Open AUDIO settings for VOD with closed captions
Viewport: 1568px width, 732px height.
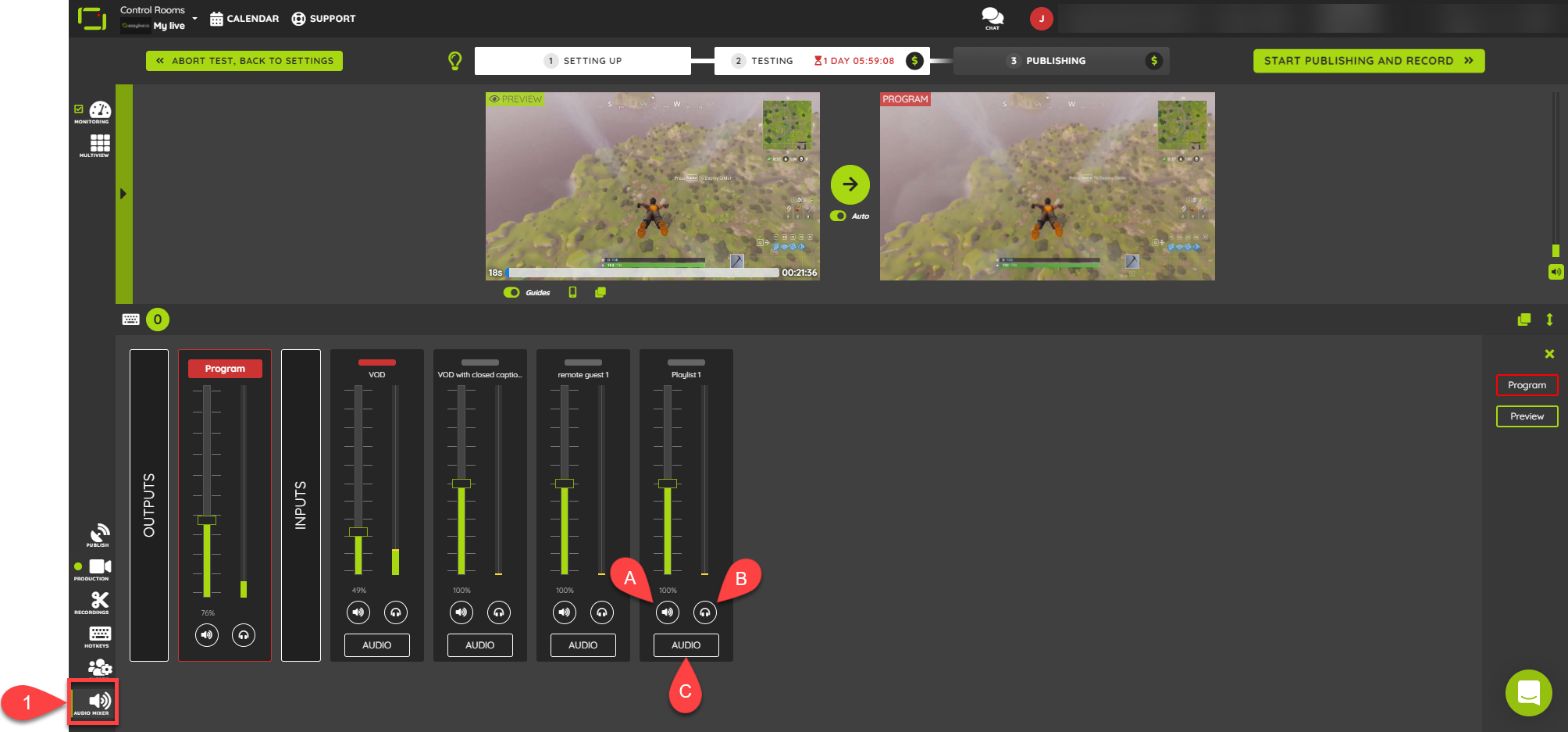click(x=480, y=645)
